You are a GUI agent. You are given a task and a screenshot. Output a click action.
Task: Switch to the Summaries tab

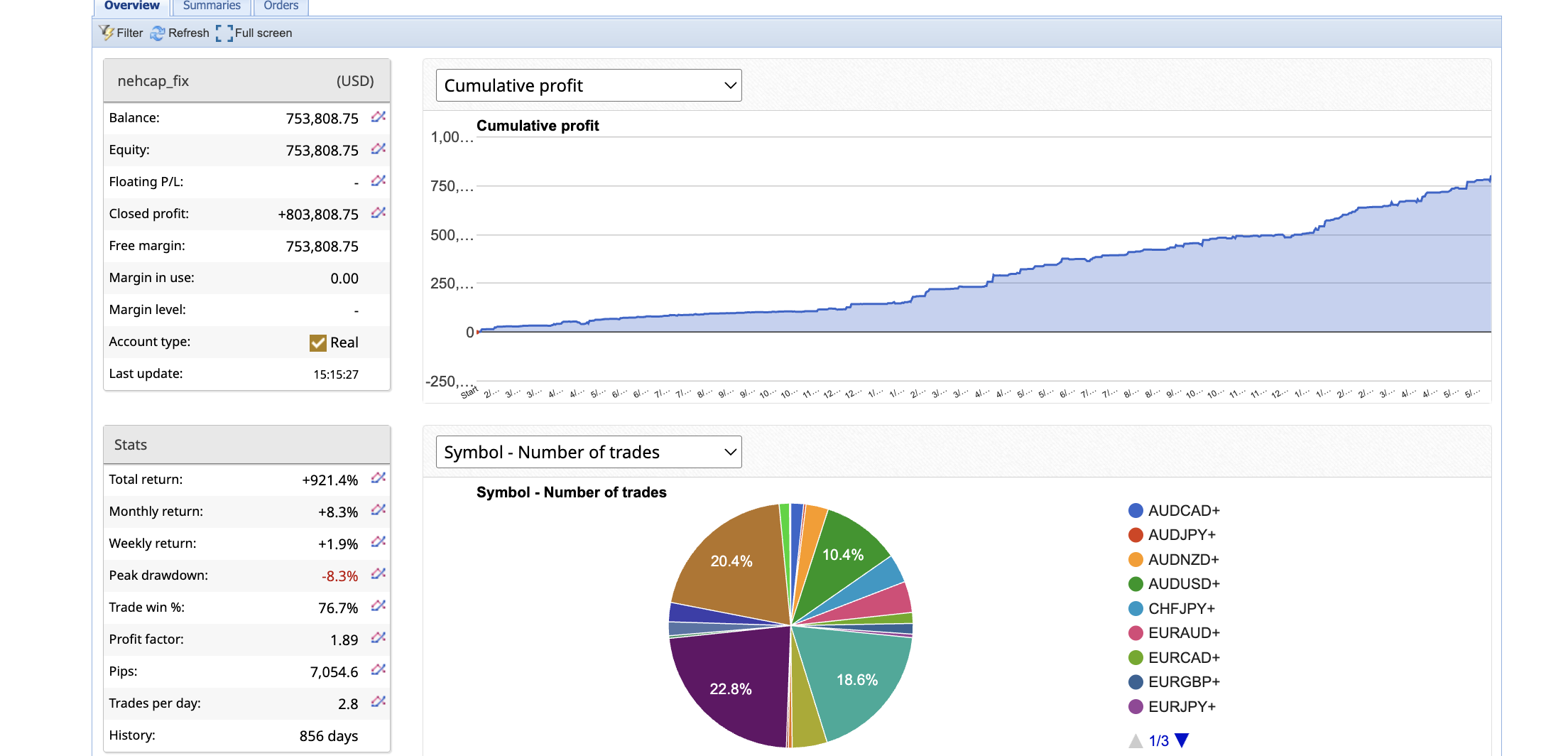(x=212, y=6)
